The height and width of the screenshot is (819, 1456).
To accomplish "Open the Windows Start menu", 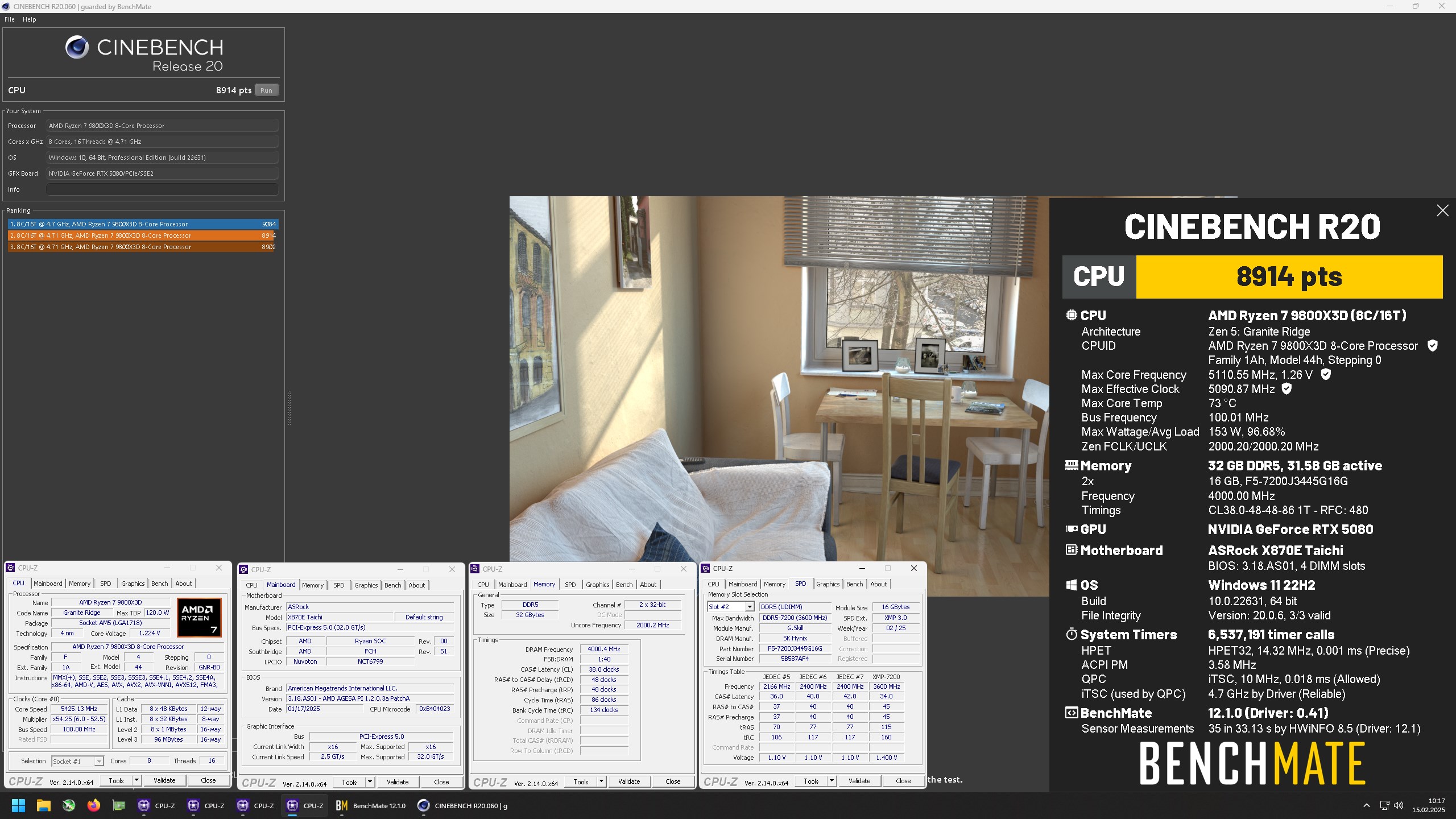I will (18, 805).
